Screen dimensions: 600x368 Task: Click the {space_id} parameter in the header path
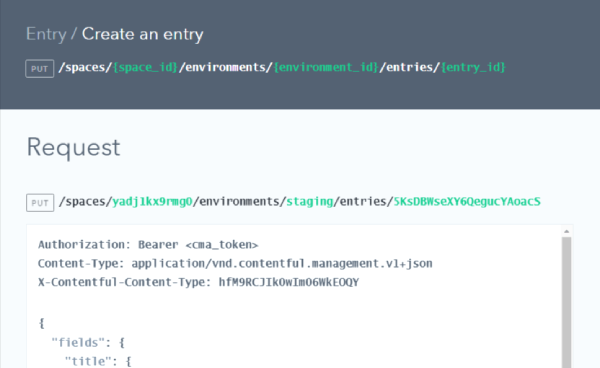[x=145, y=67]
